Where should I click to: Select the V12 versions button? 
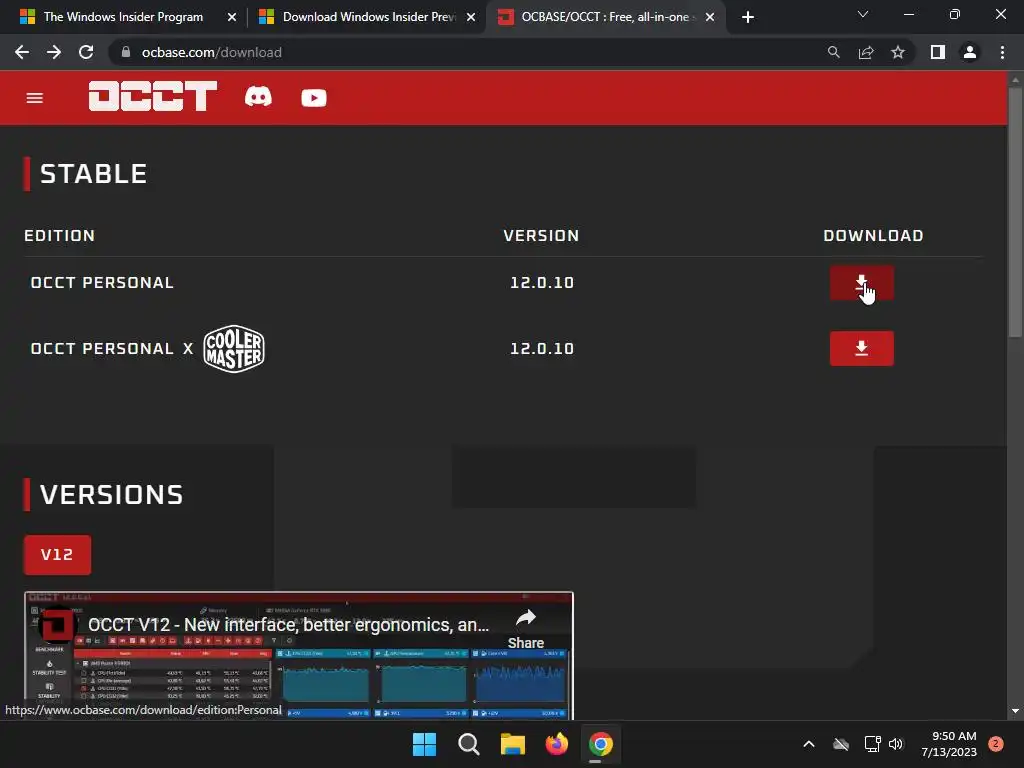57,554
